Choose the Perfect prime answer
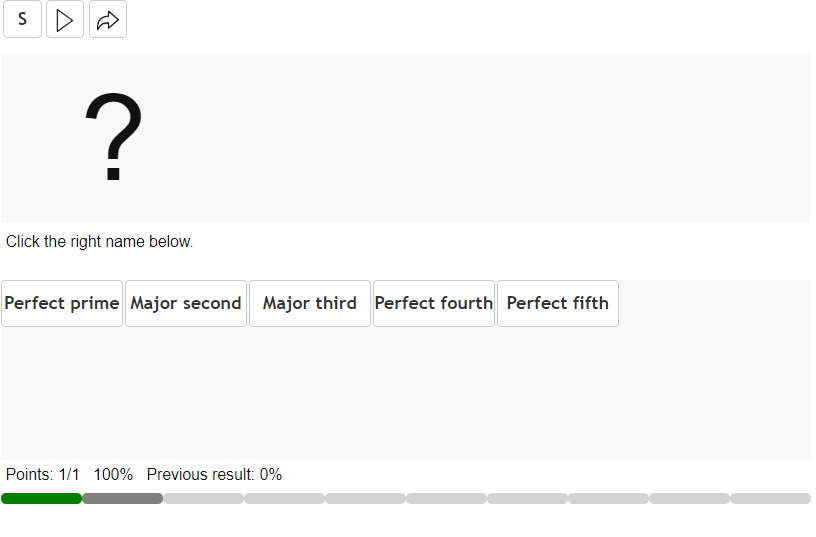816x537 pixels. pos(62,303)
